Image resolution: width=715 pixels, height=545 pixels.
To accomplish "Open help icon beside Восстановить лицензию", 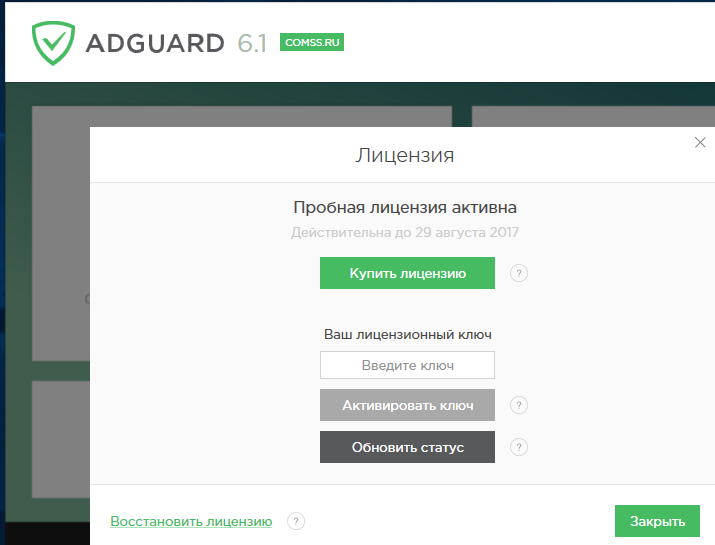I will point(295,521).
